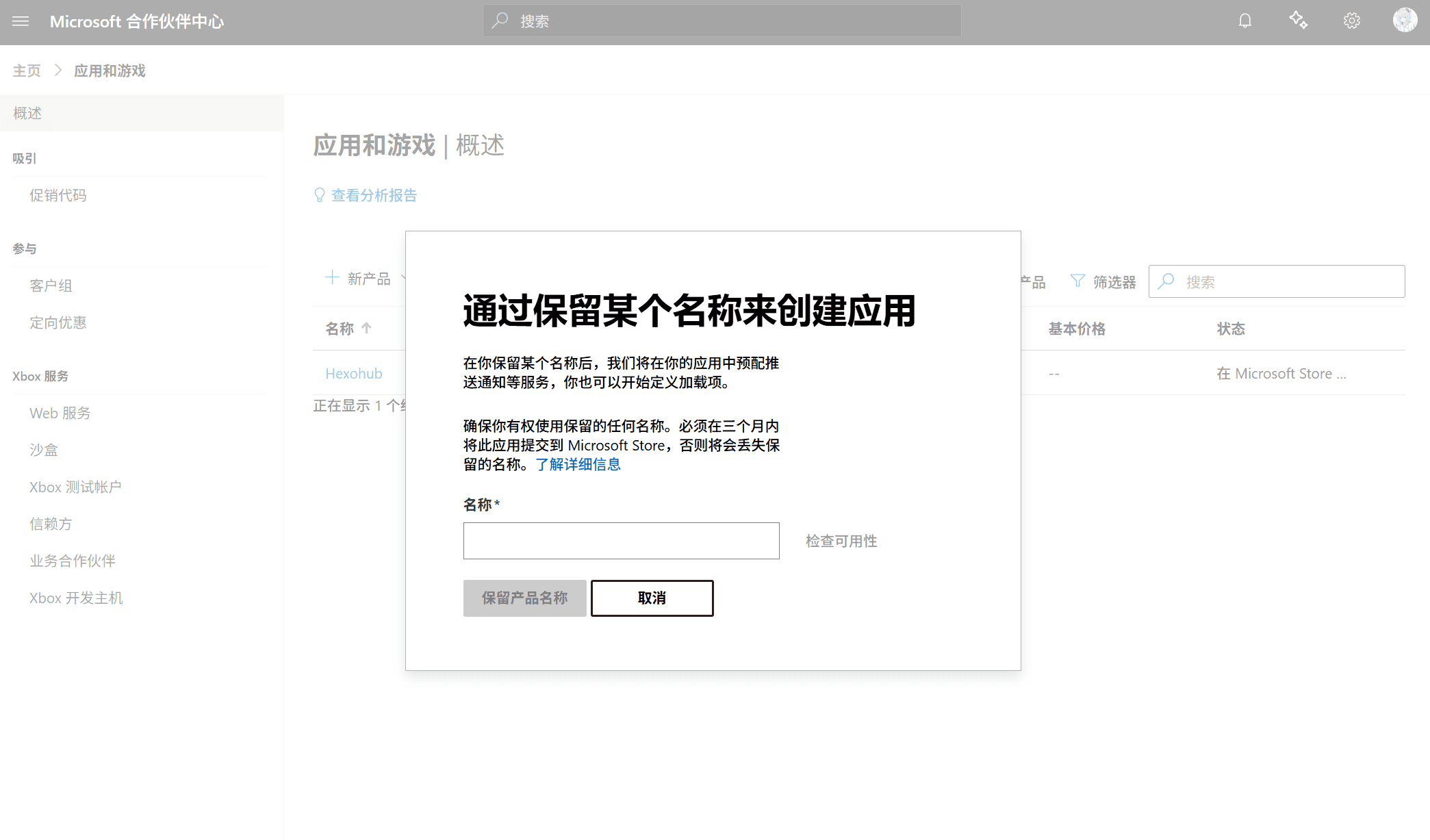Open the Copilot sparkle icon
1430x840 pixels.
[x=1298, y=21]
